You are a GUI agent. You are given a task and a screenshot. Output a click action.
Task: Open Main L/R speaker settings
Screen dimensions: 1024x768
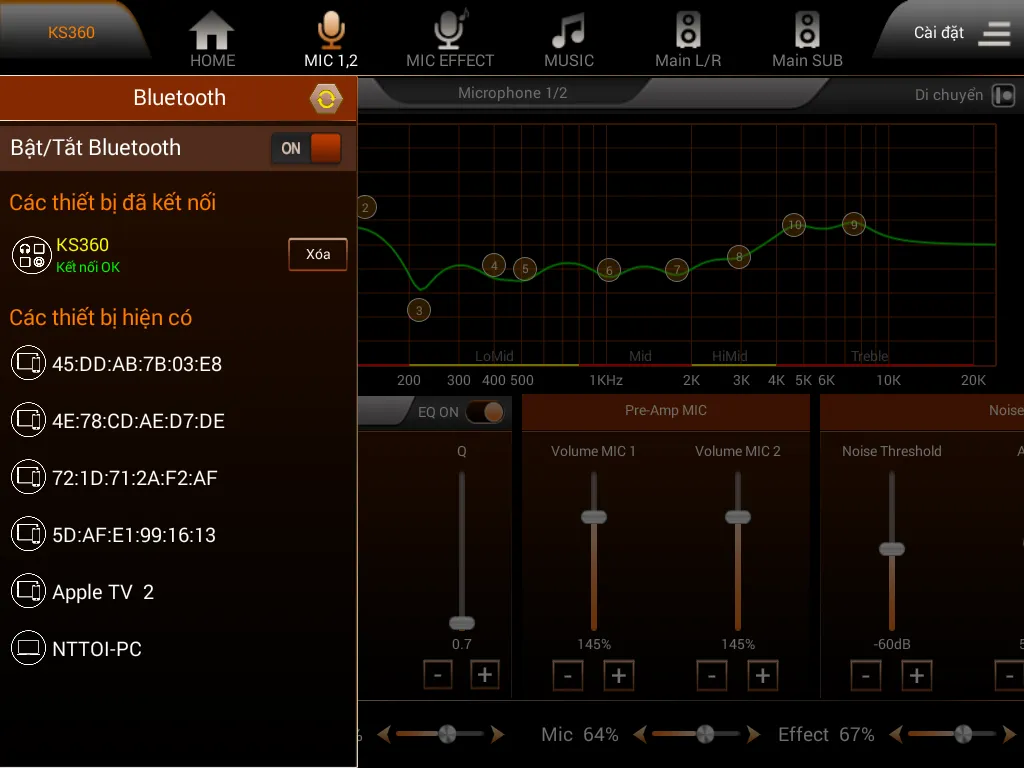coord(688,31)
